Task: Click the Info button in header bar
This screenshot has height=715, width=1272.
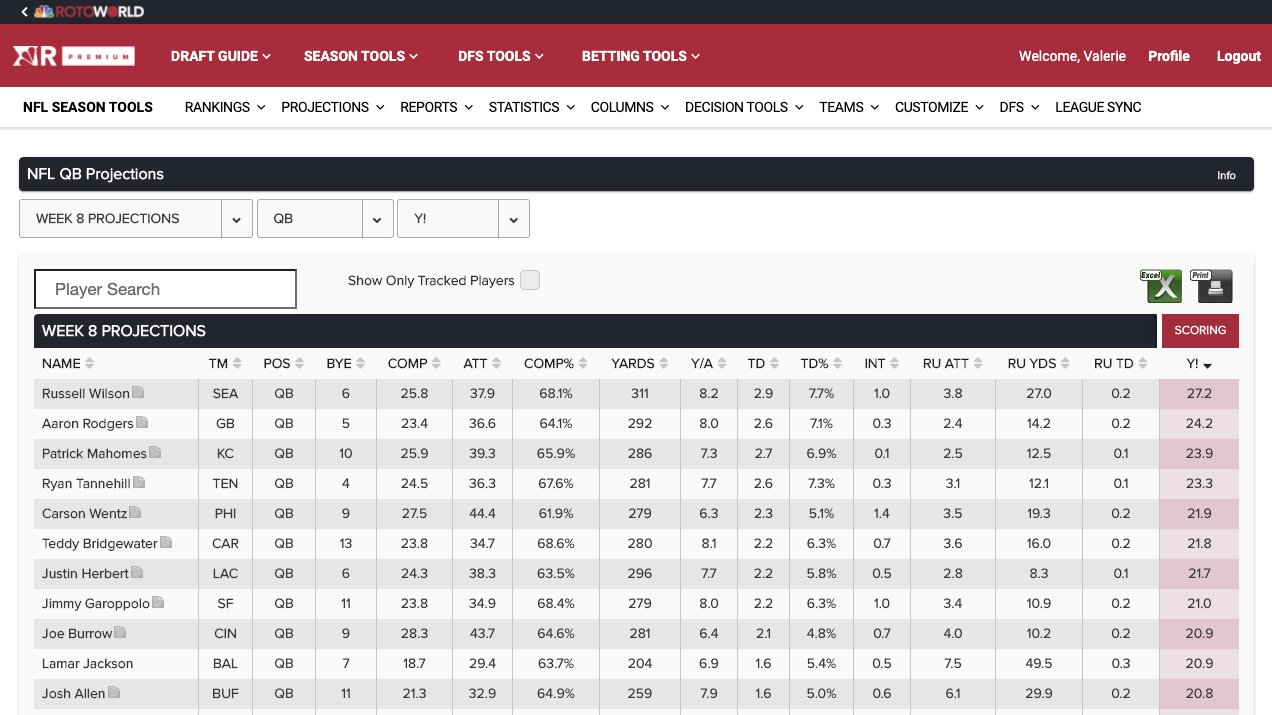Action: pyautogui.click(x=1226, y=175)
